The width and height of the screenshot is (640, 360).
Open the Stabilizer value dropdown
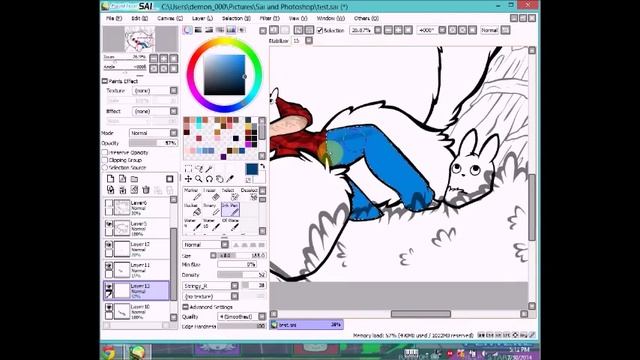click(x=309, y=40)
